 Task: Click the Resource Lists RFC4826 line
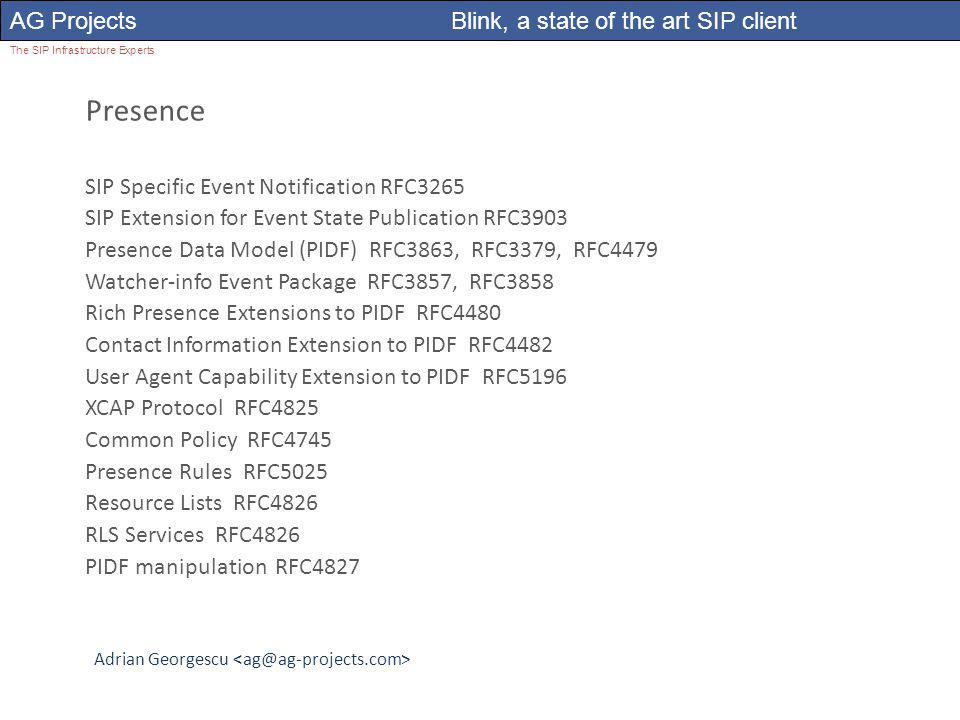tap(202, 503)
